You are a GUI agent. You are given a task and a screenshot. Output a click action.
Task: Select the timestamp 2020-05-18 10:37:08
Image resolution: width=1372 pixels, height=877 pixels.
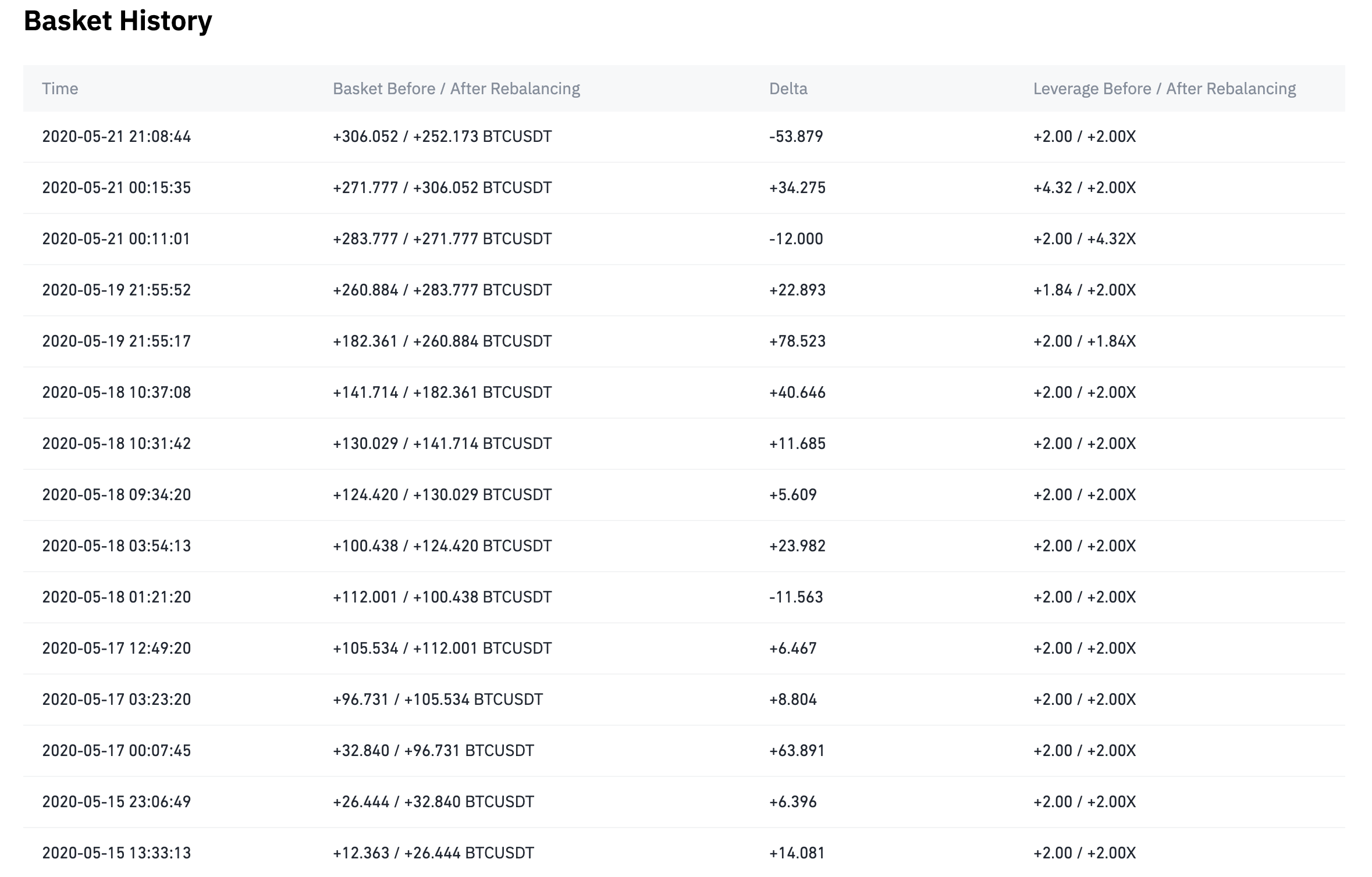[x=116, y=393]
